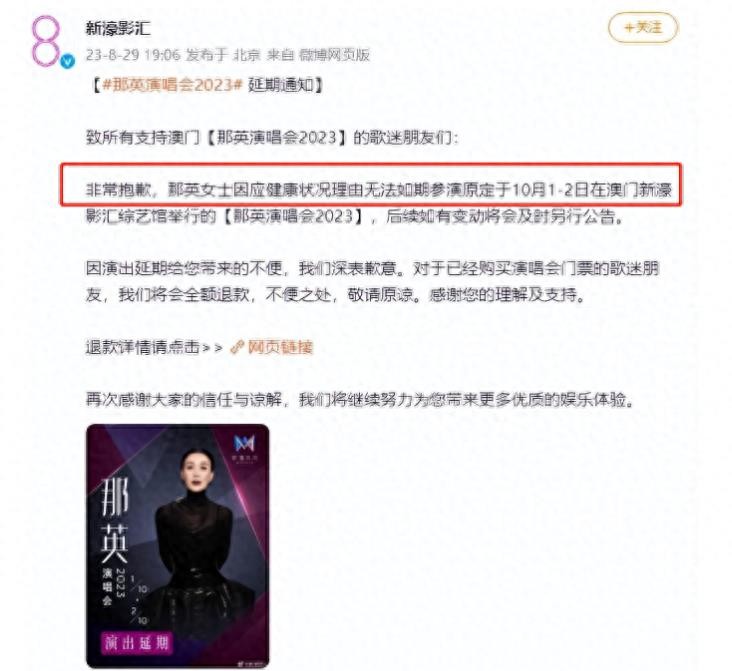Image resolution: width=732 pixels, height=671 pixels.
Task: Click the chain icon beside 网页链接
Action: pos(238,347)
